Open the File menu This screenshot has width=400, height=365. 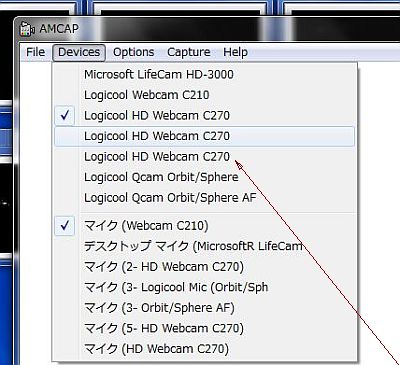point(36,52)
